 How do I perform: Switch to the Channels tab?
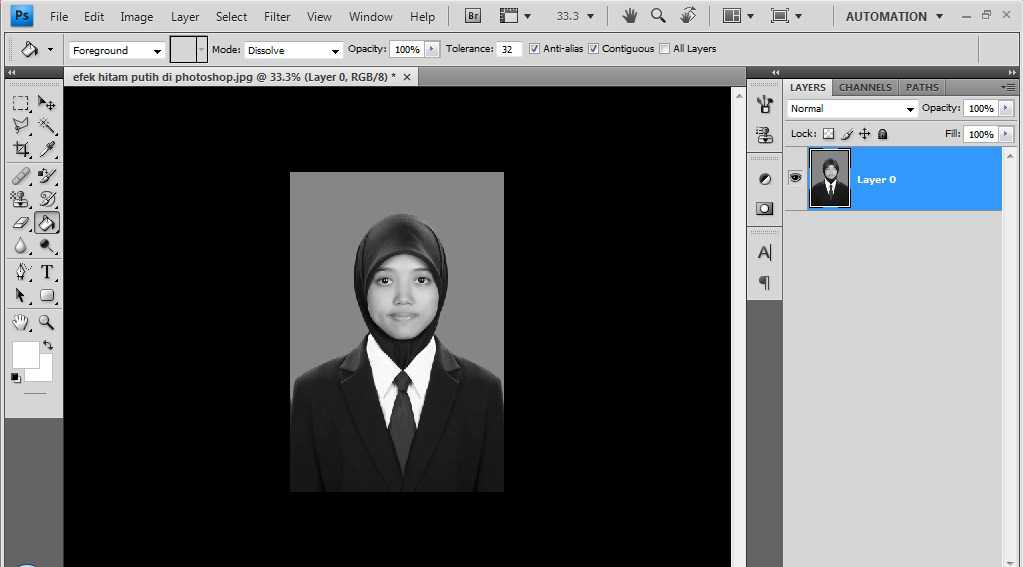tap(865, 87)
